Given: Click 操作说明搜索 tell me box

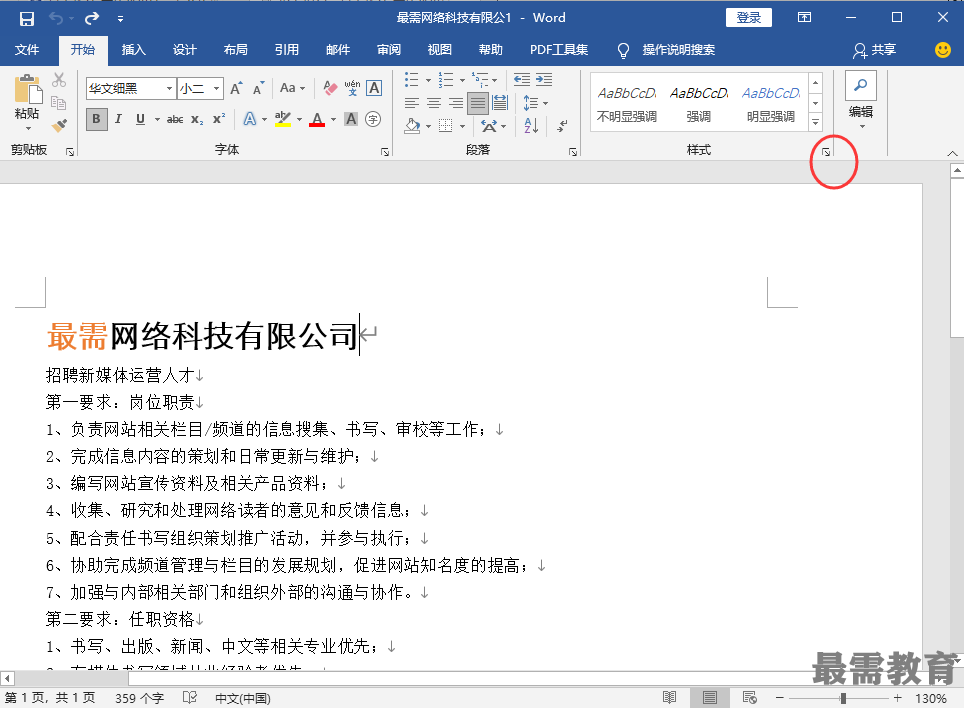Looking at the screenshot, I should (x=678, y=50).
